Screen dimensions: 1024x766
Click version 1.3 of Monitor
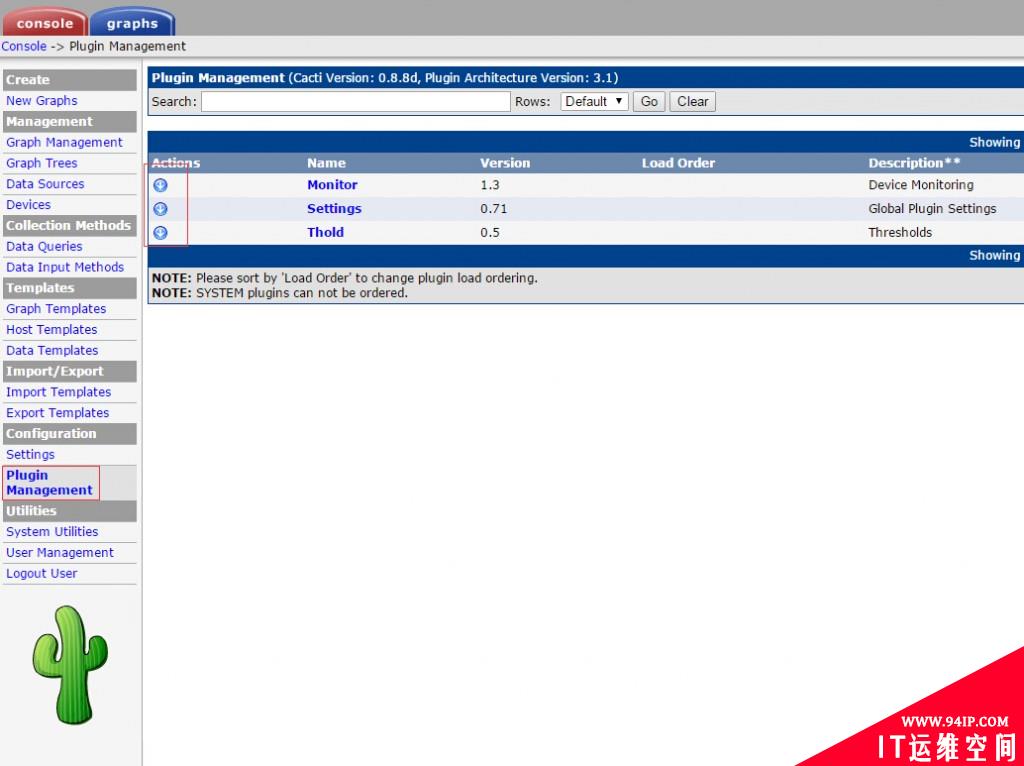click(490, 185)
